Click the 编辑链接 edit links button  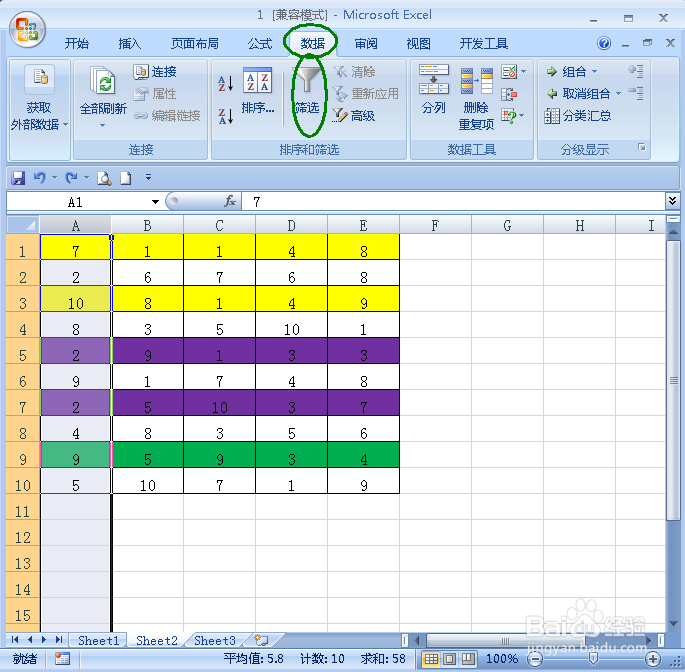(x=167, y=116)
